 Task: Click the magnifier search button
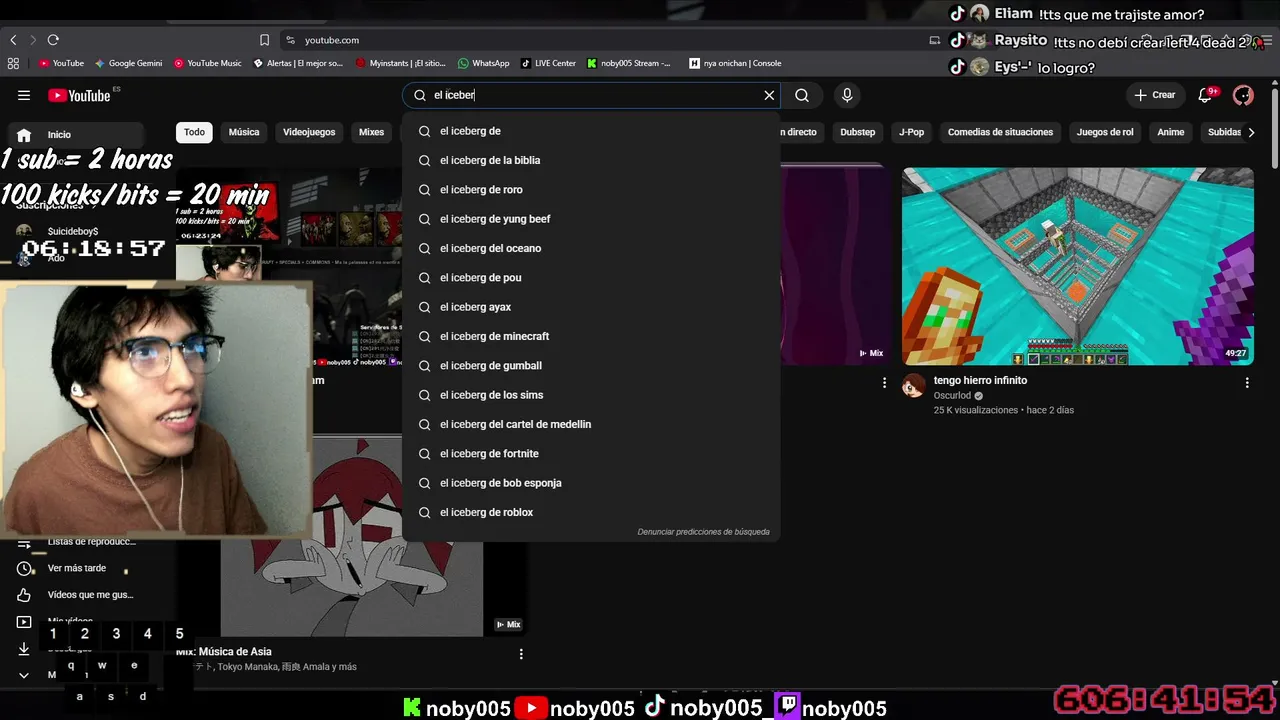(x=802, y=95)
